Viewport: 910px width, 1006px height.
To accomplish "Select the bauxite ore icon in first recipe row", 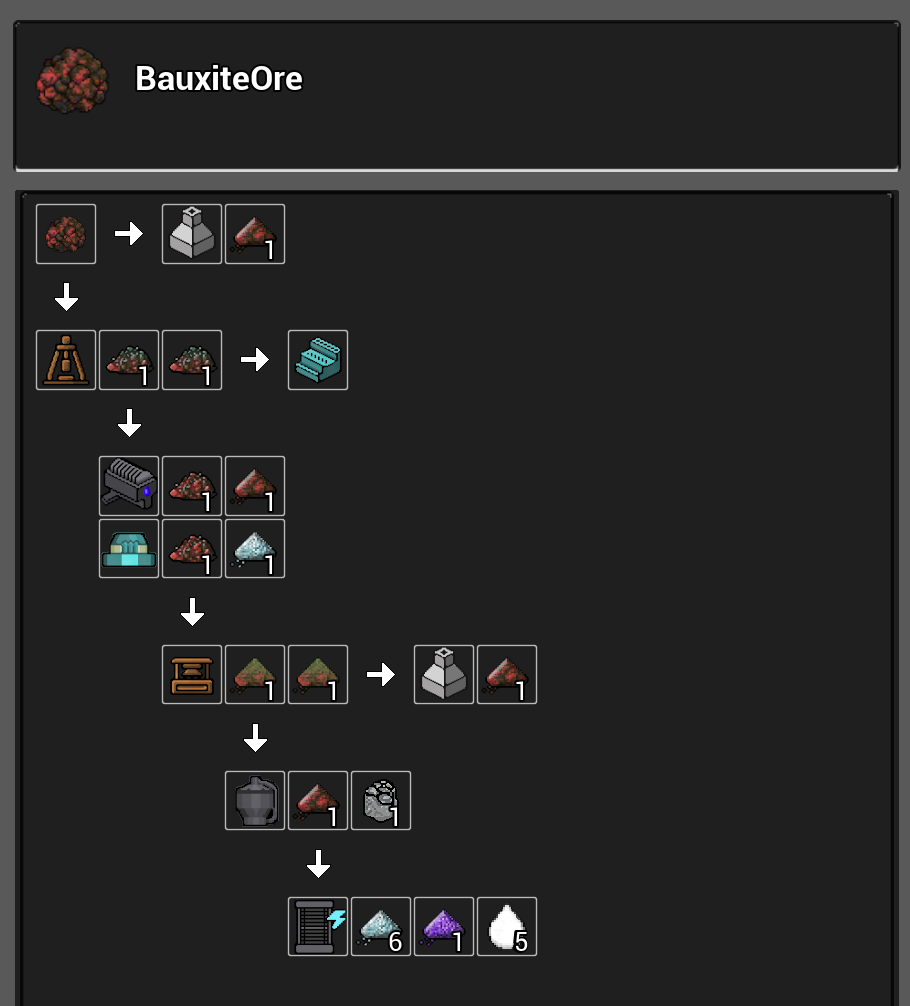I will tap(66, 234).
